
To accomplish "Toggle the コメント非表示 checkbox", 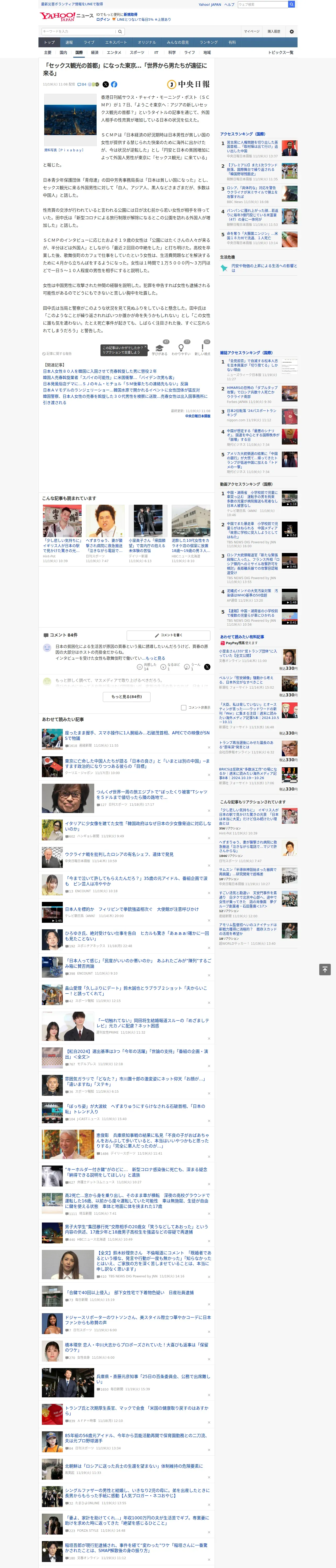I will [183, 707].
